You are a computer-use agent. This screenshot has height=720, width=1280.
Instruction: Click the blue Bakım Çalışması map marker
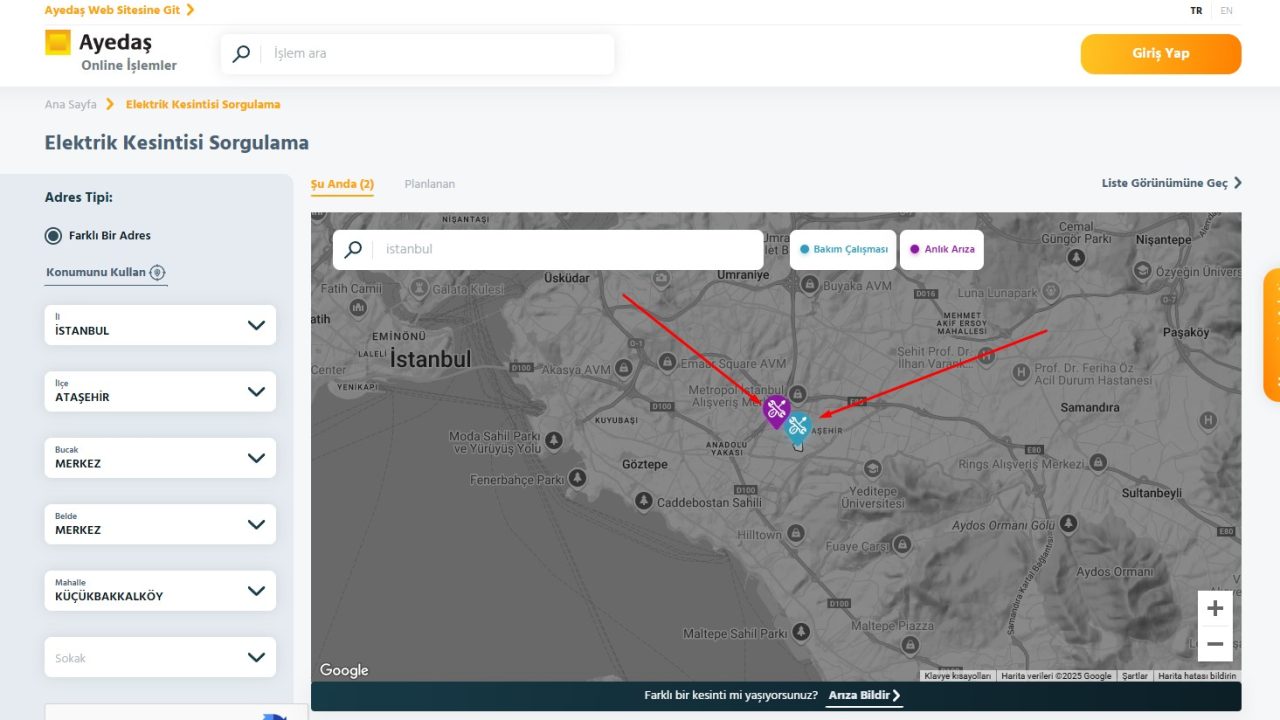pos(797,428)
